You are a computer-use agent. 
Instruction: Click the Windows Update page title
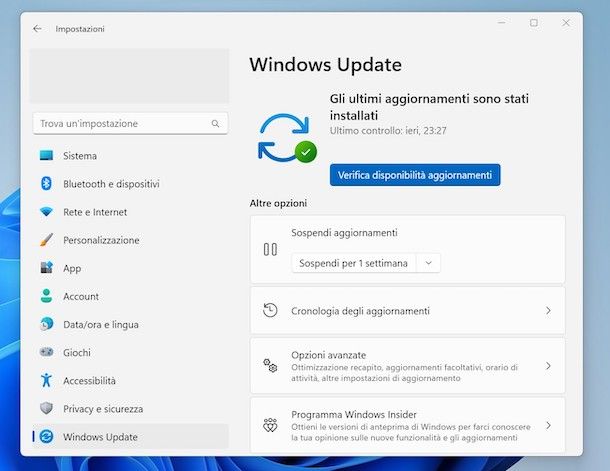pyautogui.click(x=326, y=65)
